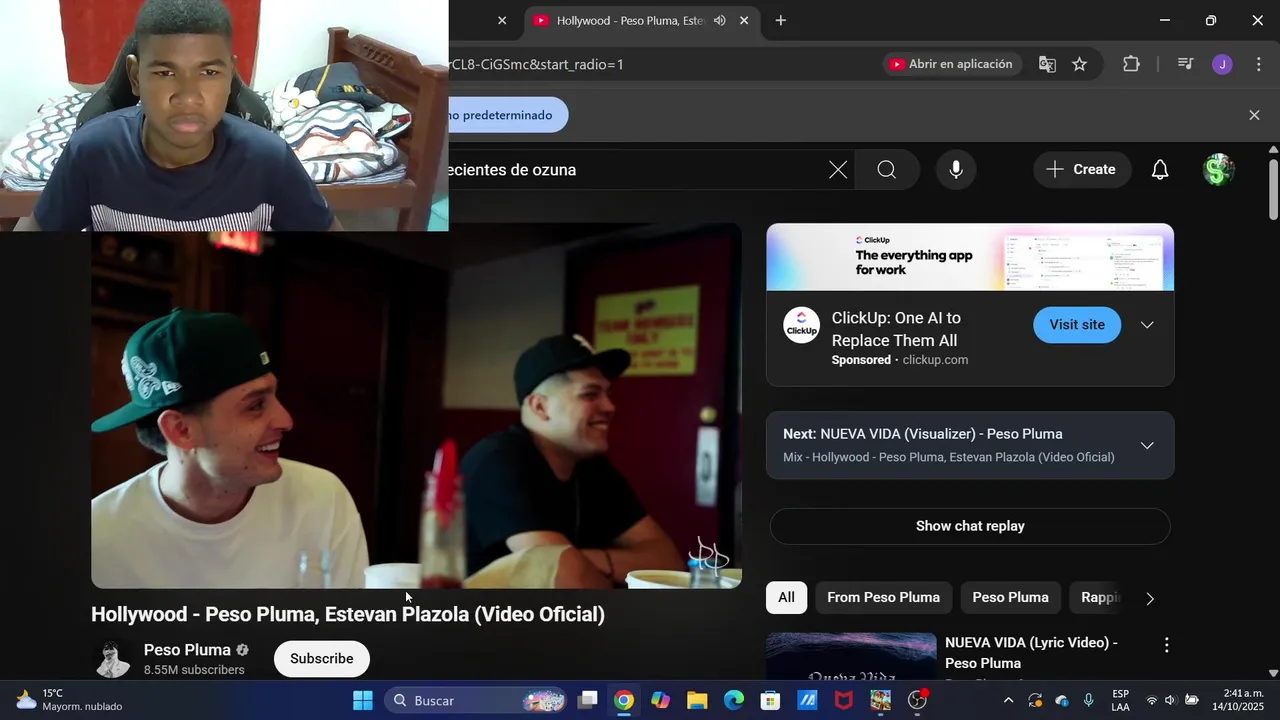
Task: Open a new Chrome tab
Action: (x=781, y=21)
